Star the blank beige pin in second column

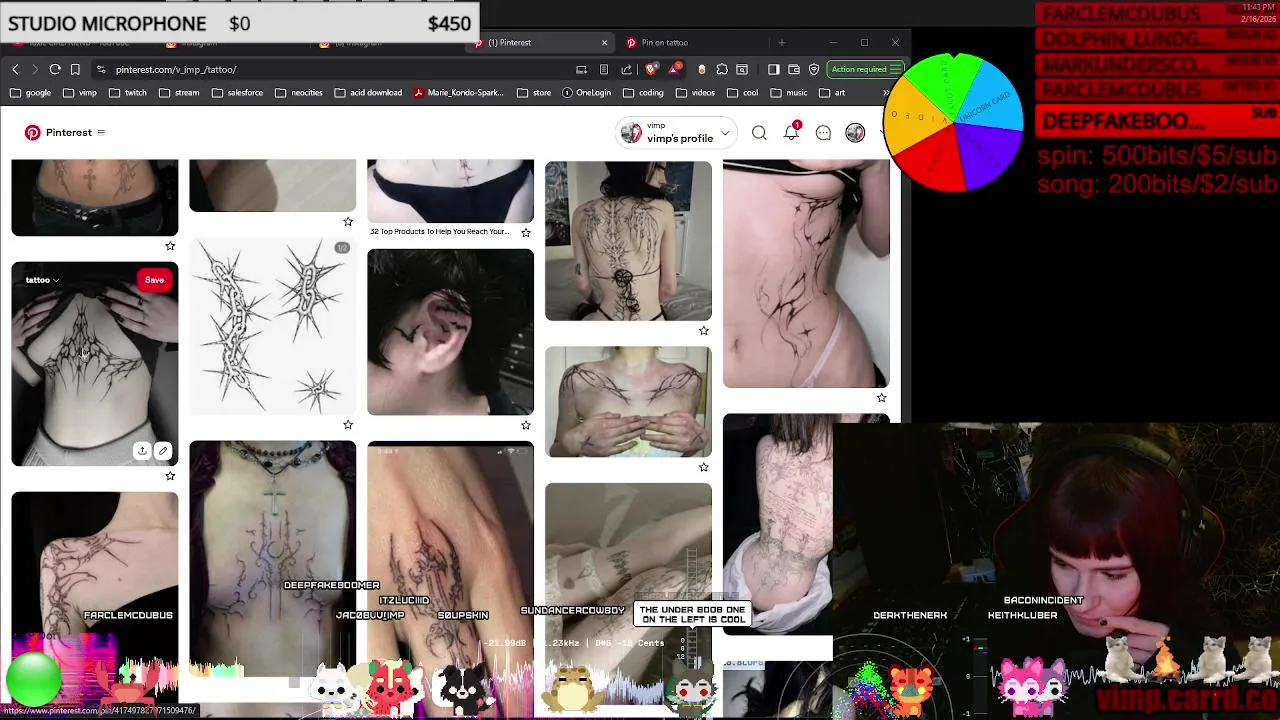(x=348, y=221)
